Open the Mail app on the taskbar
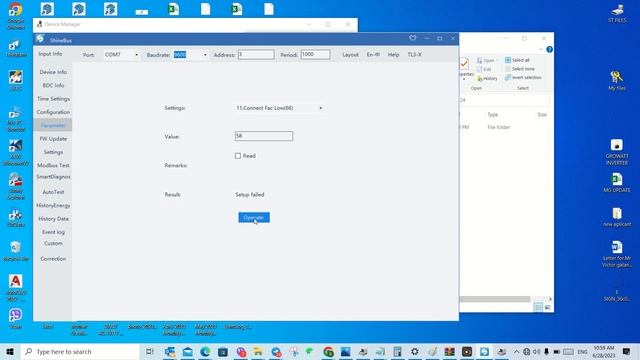 187,351
